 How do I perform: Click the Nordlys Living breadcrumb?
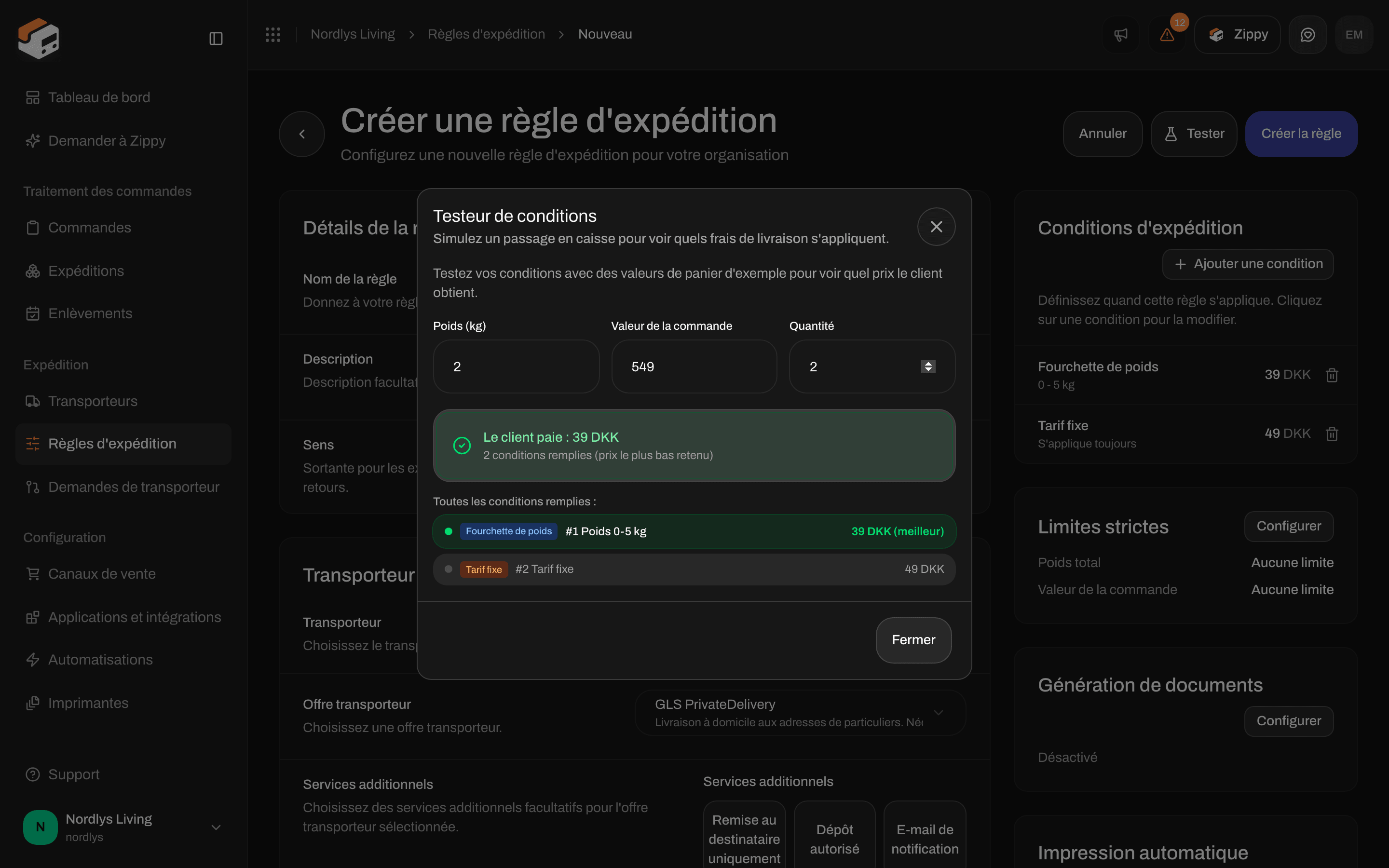point(353,34)
